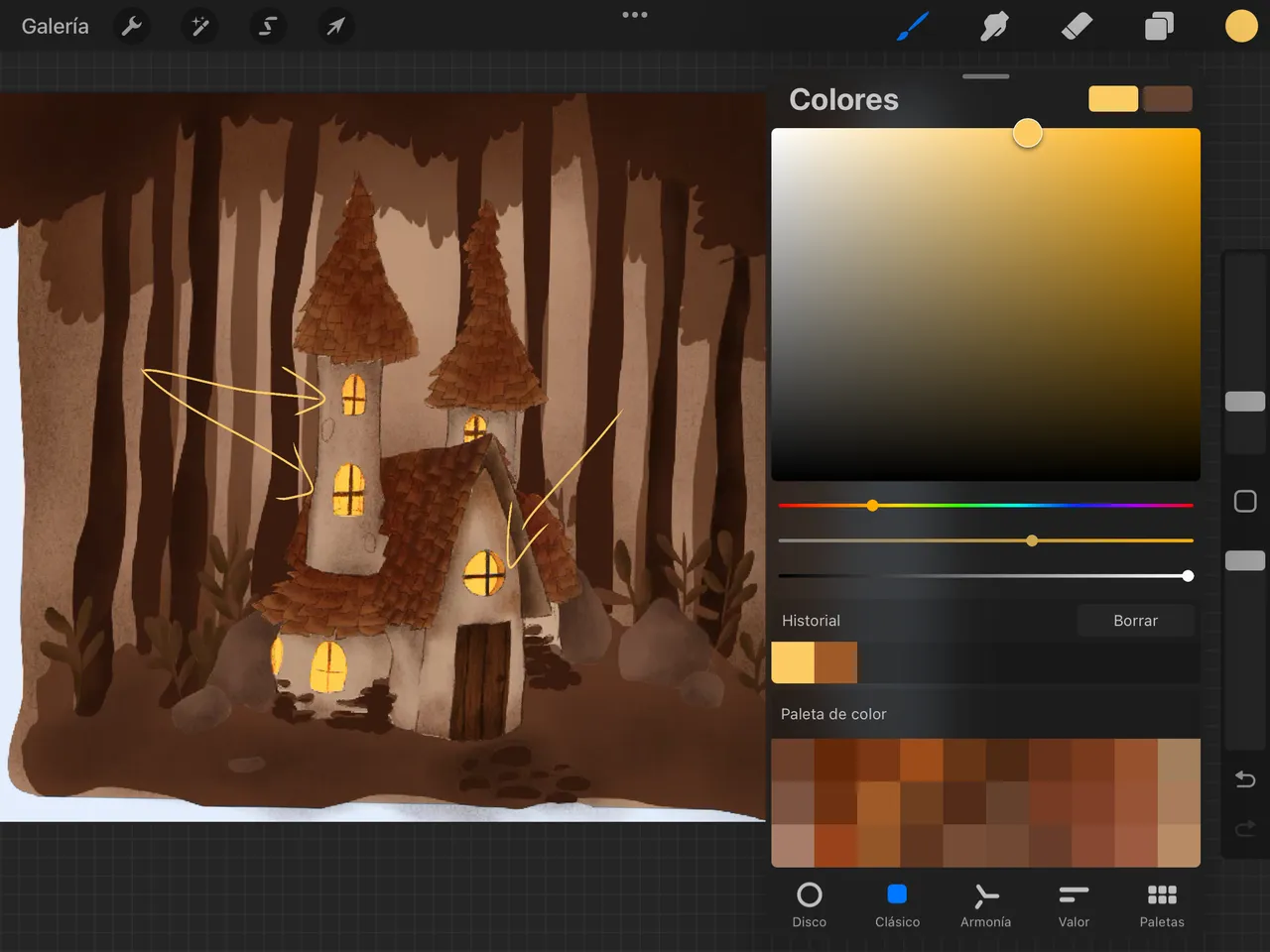Viewport: 1270px width, 952px height.
Task: Undo the last action
Action: (1245, 779)
